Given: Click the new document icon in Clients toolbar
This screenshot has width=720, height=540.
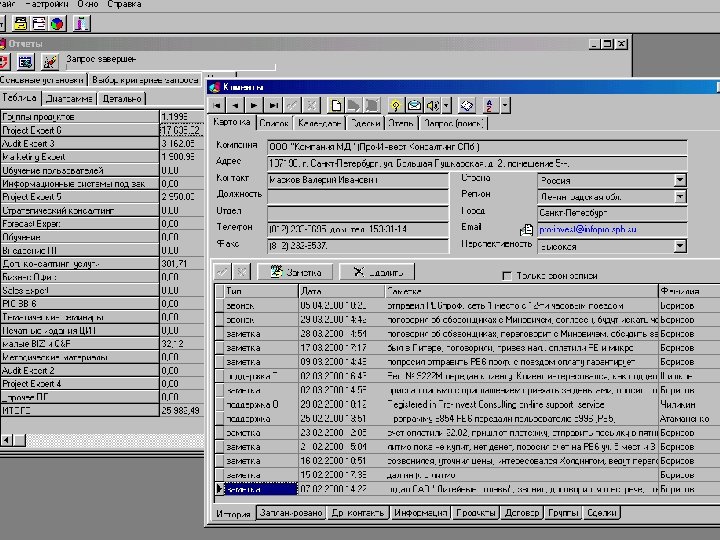Looking at the screenshot, I should coord(335,105).
